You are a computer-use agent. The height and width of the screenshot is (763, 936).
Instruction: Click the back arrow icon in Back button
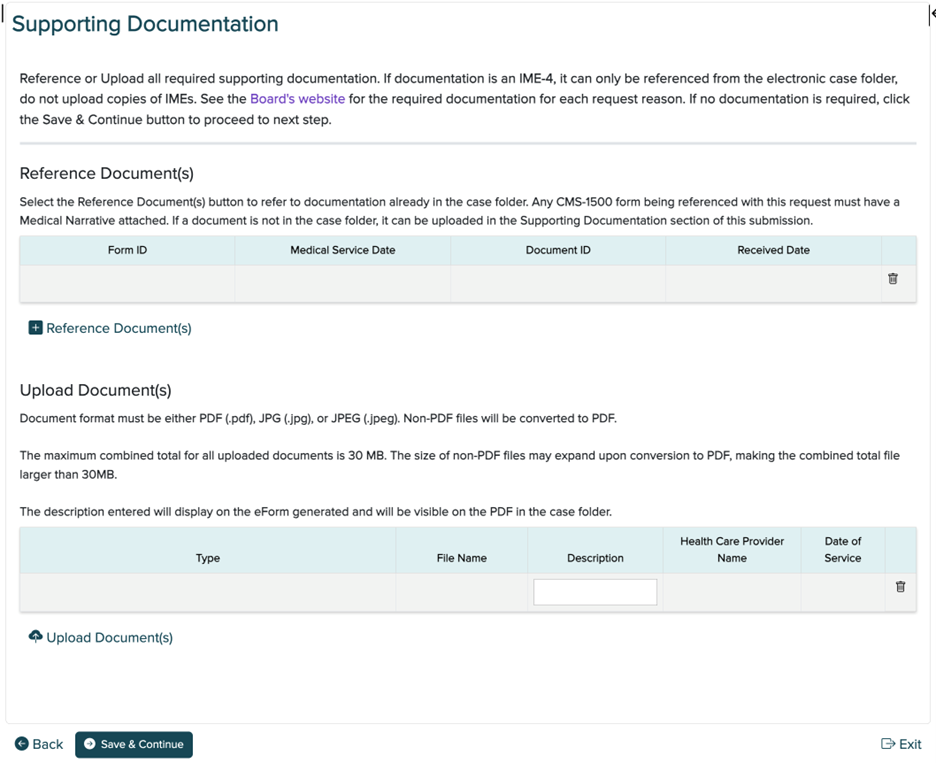(22, 744)
